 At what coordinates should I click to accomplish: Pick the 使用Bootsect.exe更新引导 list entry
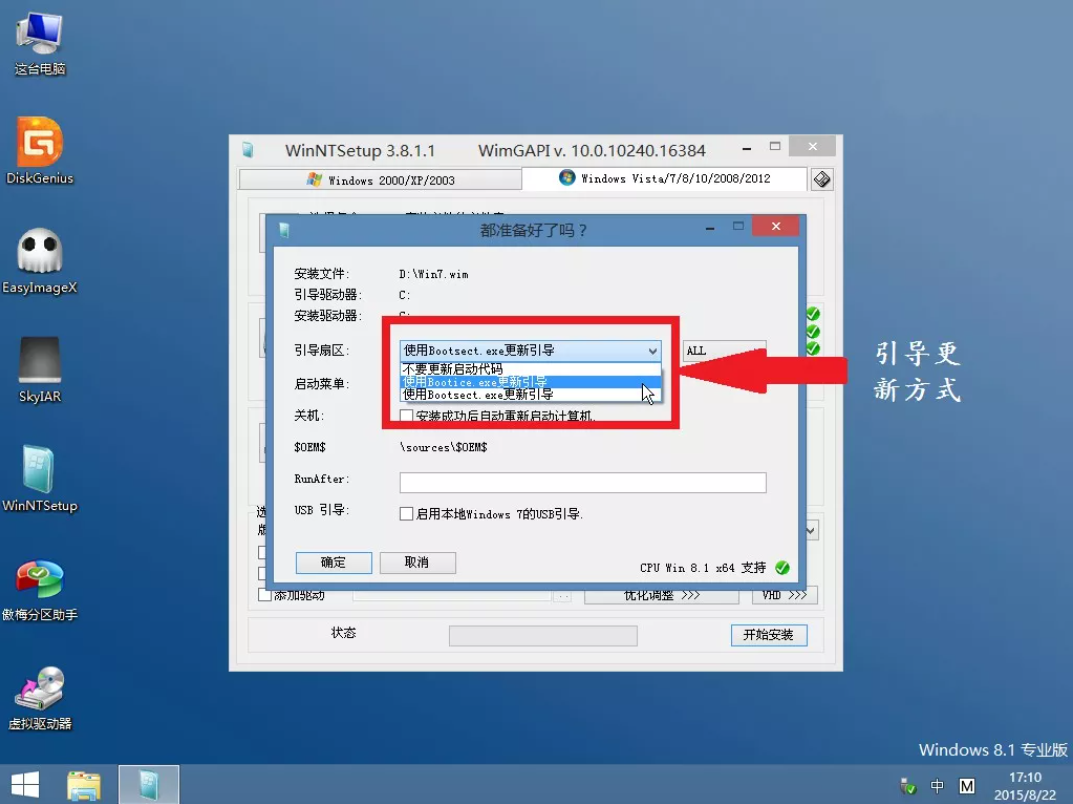click(530, 395)
